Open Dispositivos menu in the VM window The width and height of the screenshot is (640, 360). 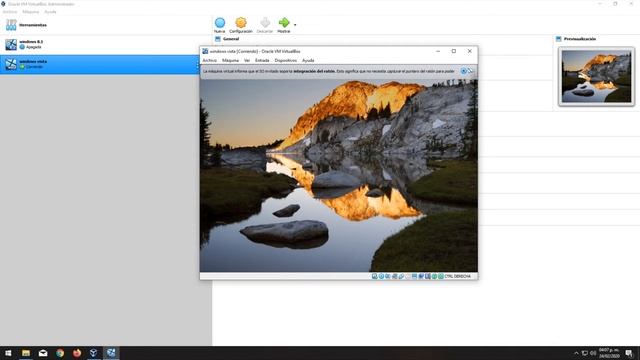point(286,60)
